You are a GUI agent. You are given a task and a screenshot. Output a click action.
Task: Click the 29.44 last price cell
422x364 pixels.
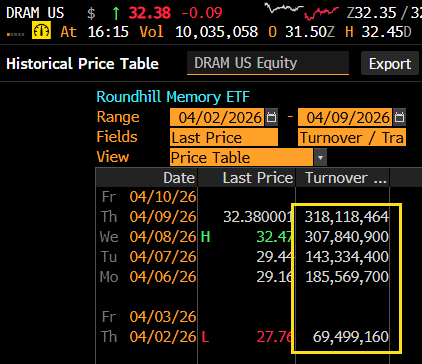click(x=275, y=257)
